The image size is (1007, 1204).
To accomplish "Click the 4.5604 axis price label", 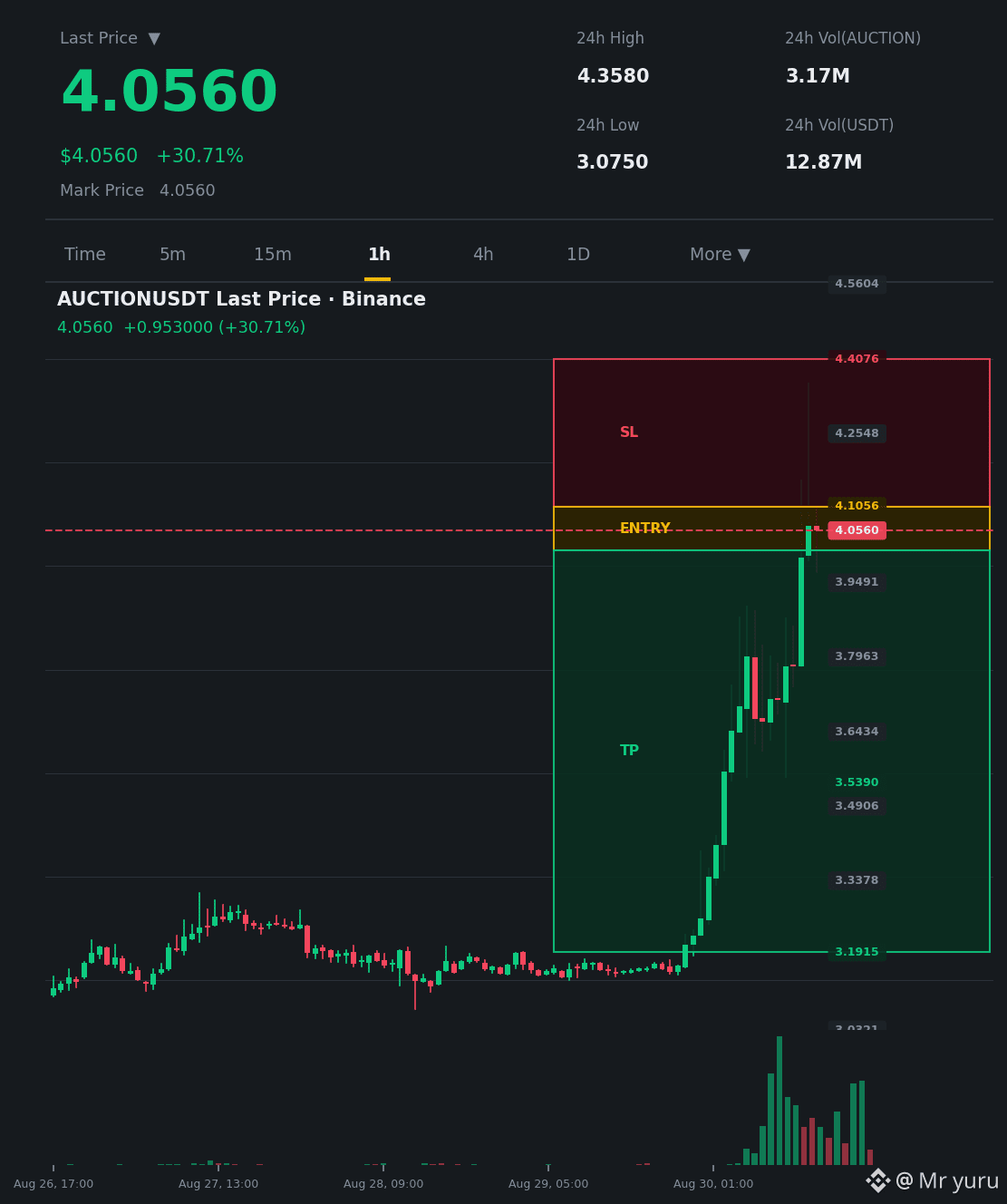I will pos(857,284).
